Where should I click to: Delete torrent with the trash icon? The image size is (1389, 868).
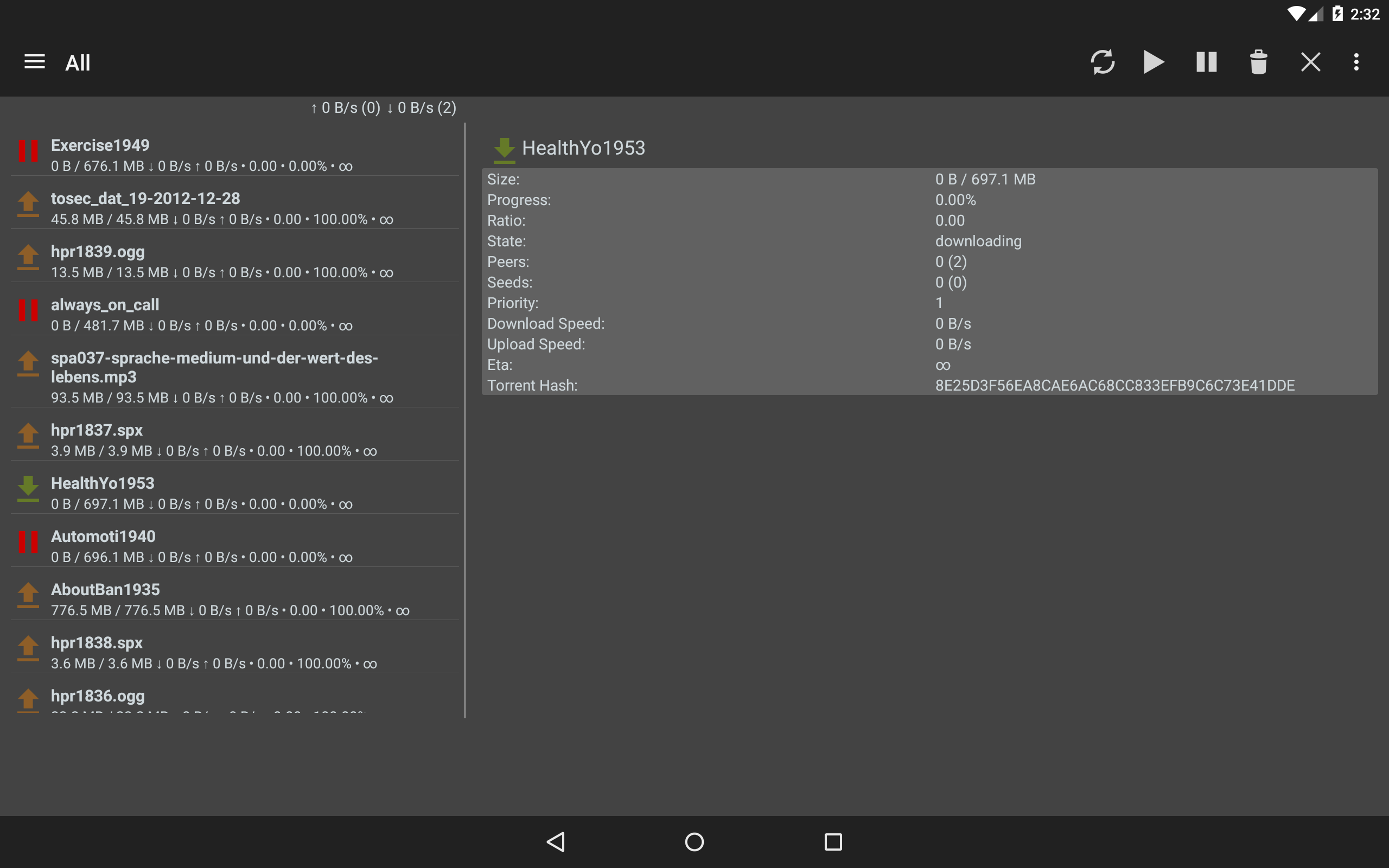1258,62
